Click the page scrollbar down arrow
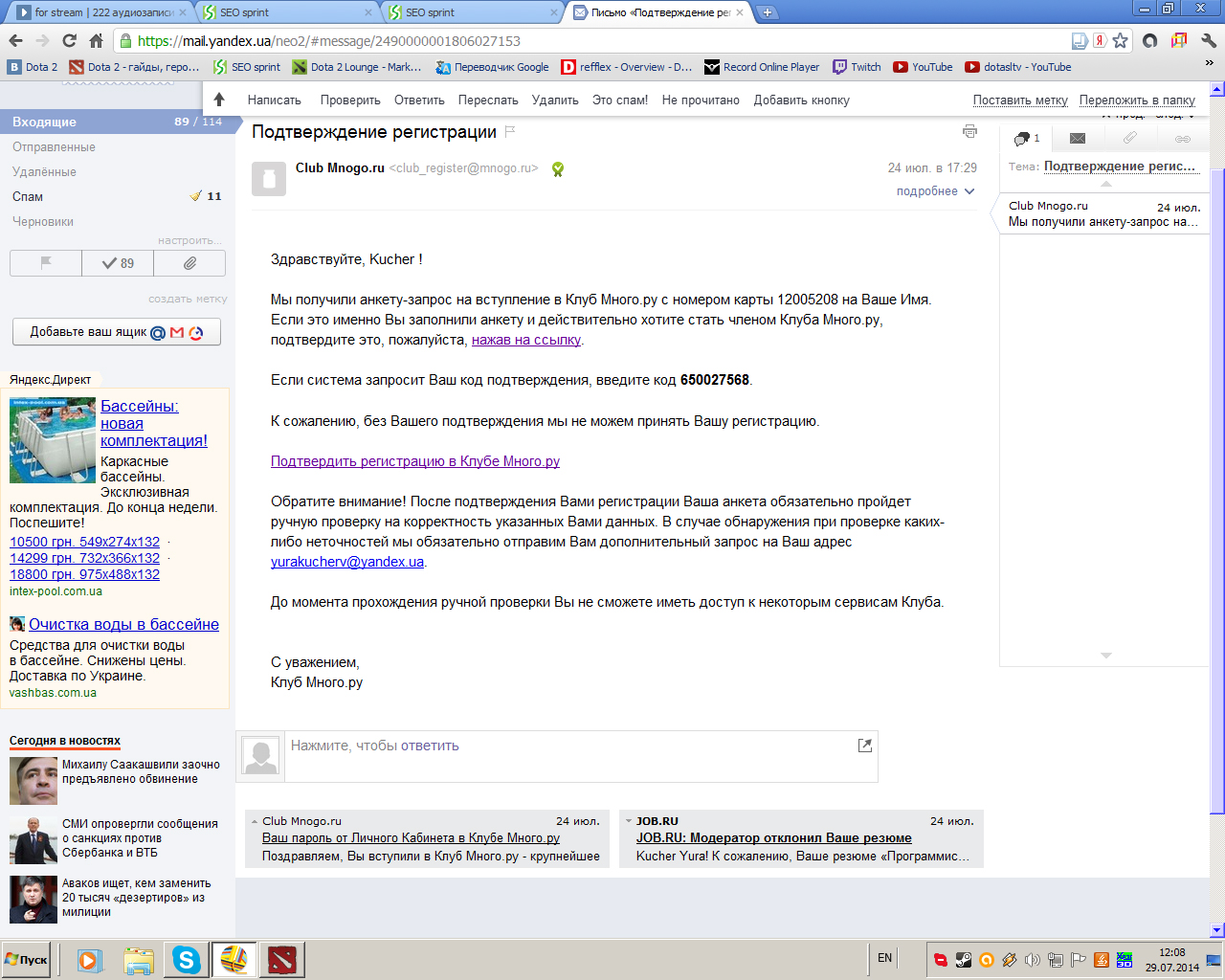The height and width of the screenshot is (980, 1225). point(1217,930)
